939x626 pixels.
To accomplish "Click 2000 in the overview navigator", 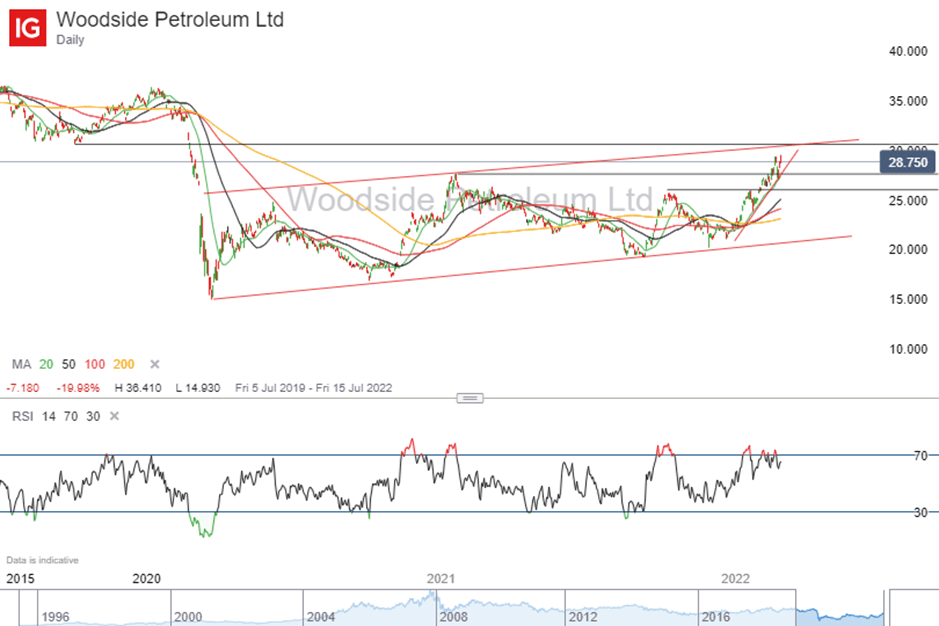I will (188, 616).
